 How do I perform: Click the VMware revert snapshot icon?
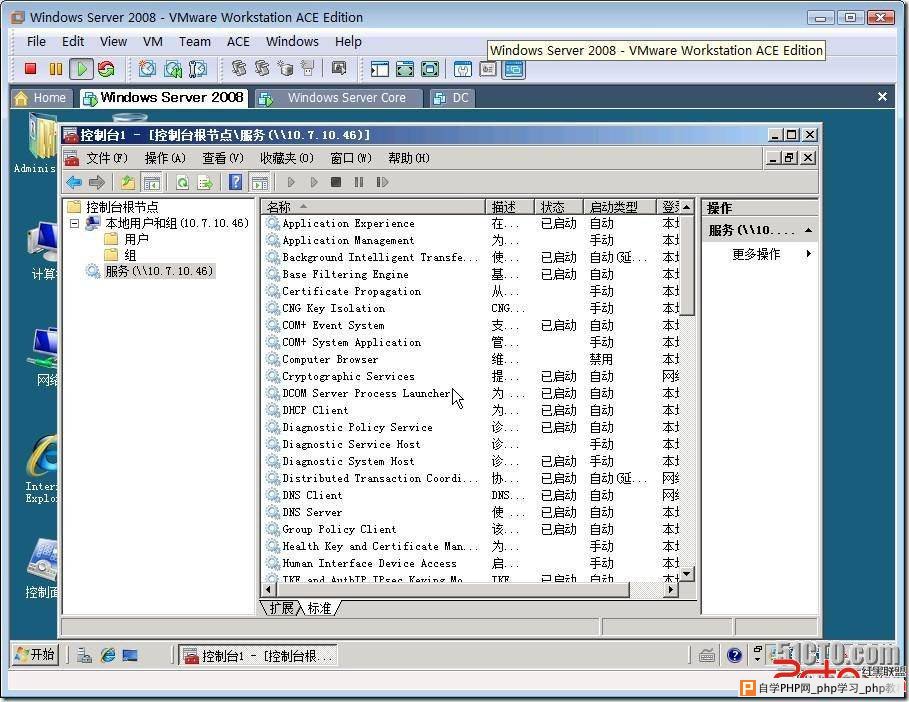click(x=173, y=69)
